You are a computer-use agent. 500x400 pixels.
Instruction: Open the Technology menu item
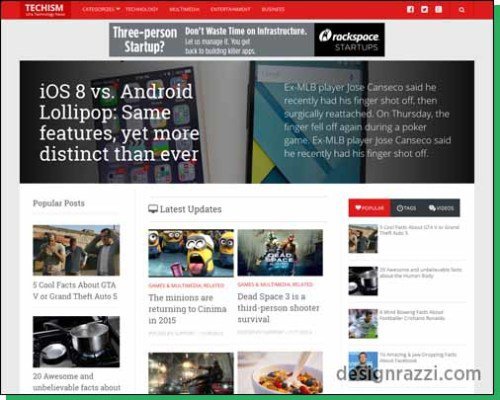pyautogui.click(x=142, y=9)
